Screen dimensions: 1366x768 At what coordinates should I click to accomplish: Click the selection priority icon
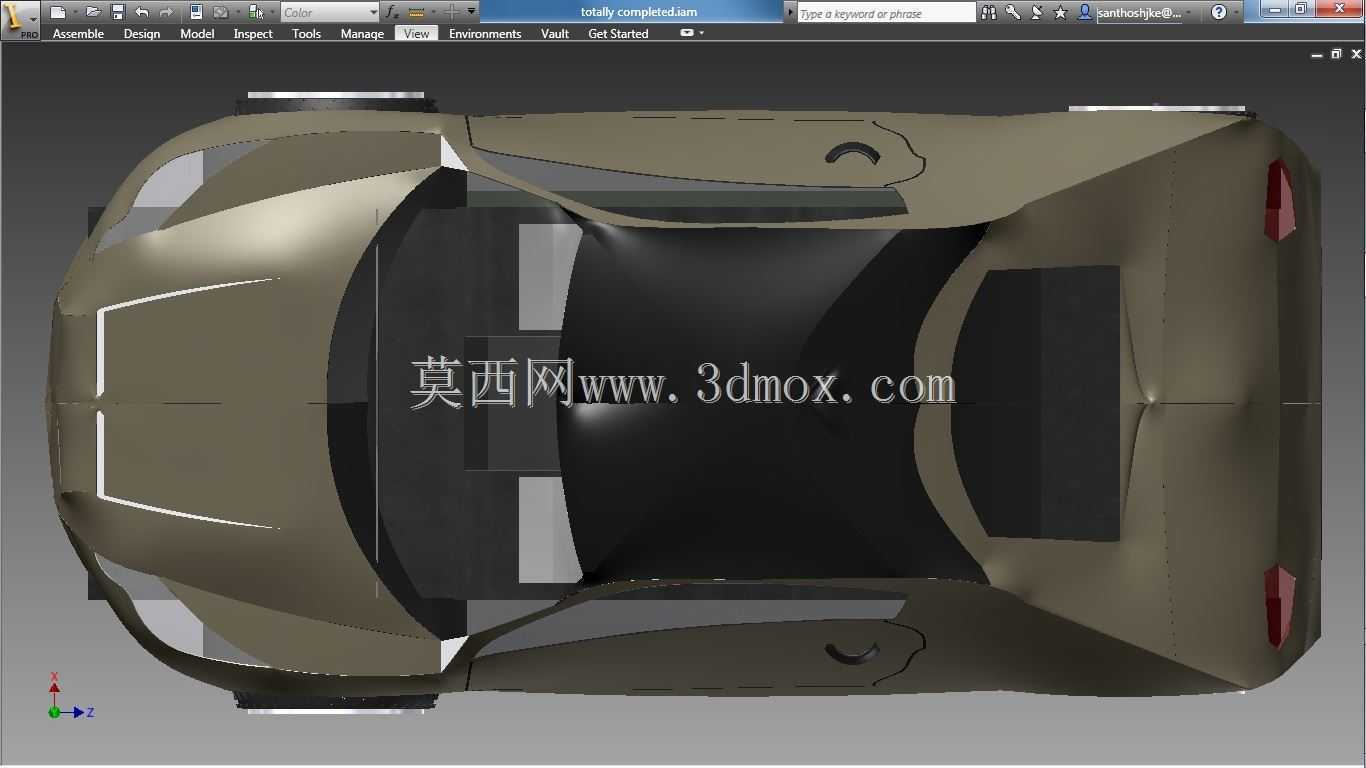pos(256,12)
